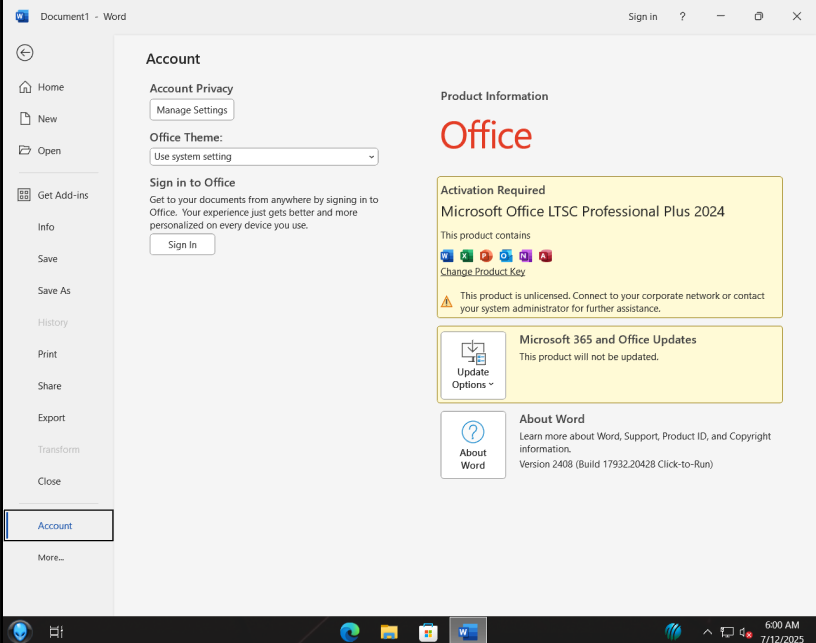The height and width of the screenshot is (643, 816).
Task: Show hidden icons in the system tray
Action: tap(707, 632)
